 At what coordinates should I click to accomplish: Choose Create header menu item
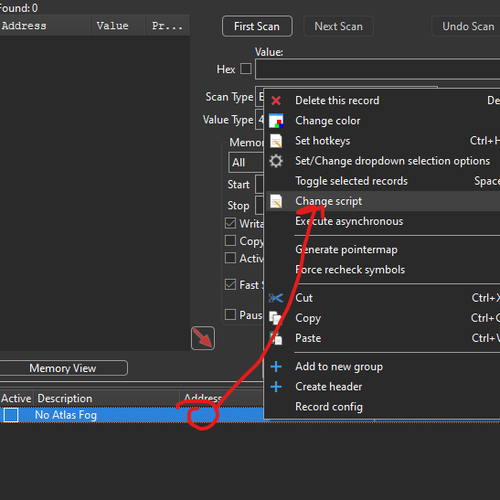point(383,387)
